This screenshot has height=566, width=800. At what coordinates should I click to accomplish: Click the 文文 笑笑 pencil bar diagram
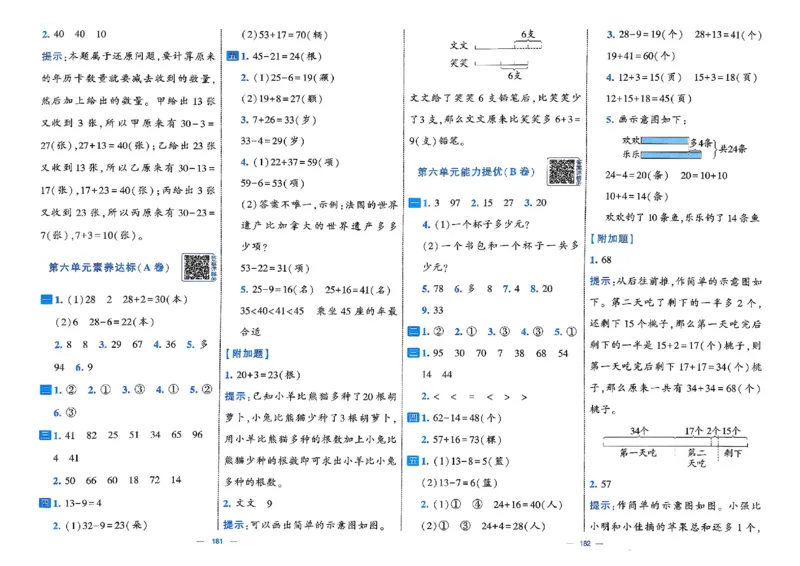click(x=495, y=55)
